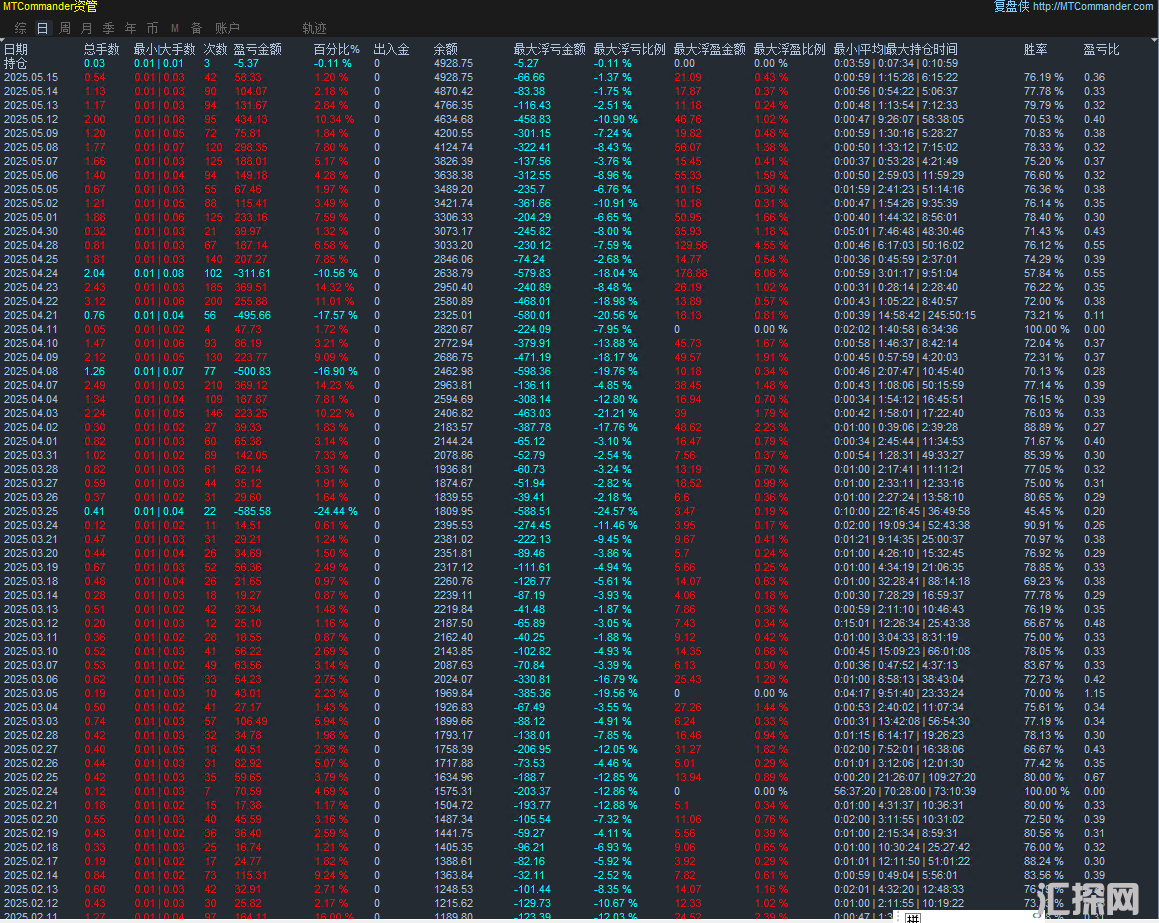Sort by the 胜率 column header
This screenshot has height=923, width=1159.
[1036, 49]
